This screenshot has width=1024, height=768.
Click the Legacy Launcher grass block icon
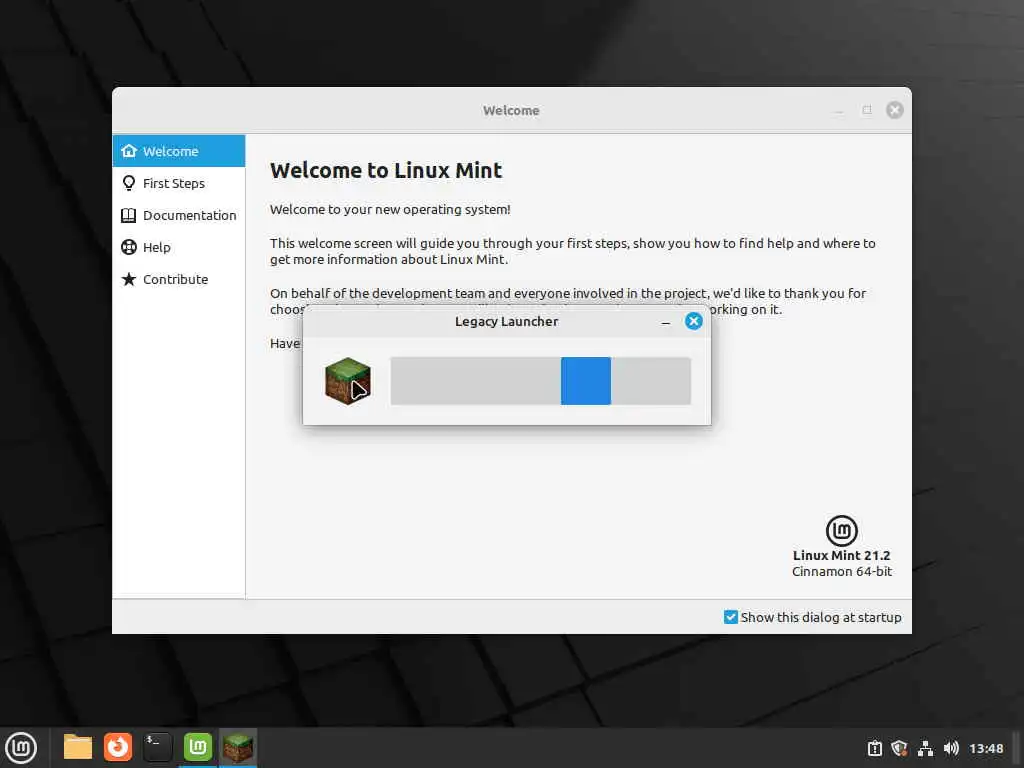coord(347,381)
